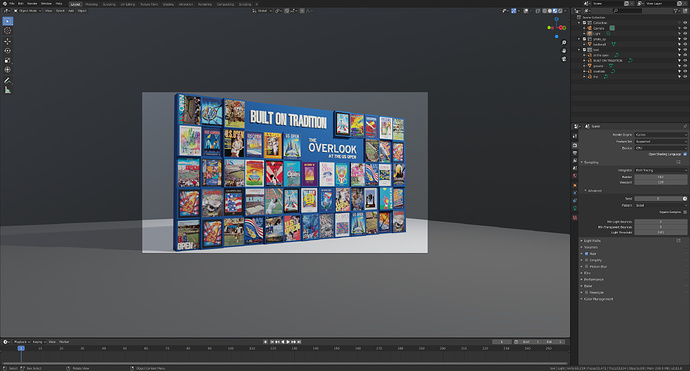
Task: Hide the ground object in outliner
Action: (685, 66)
